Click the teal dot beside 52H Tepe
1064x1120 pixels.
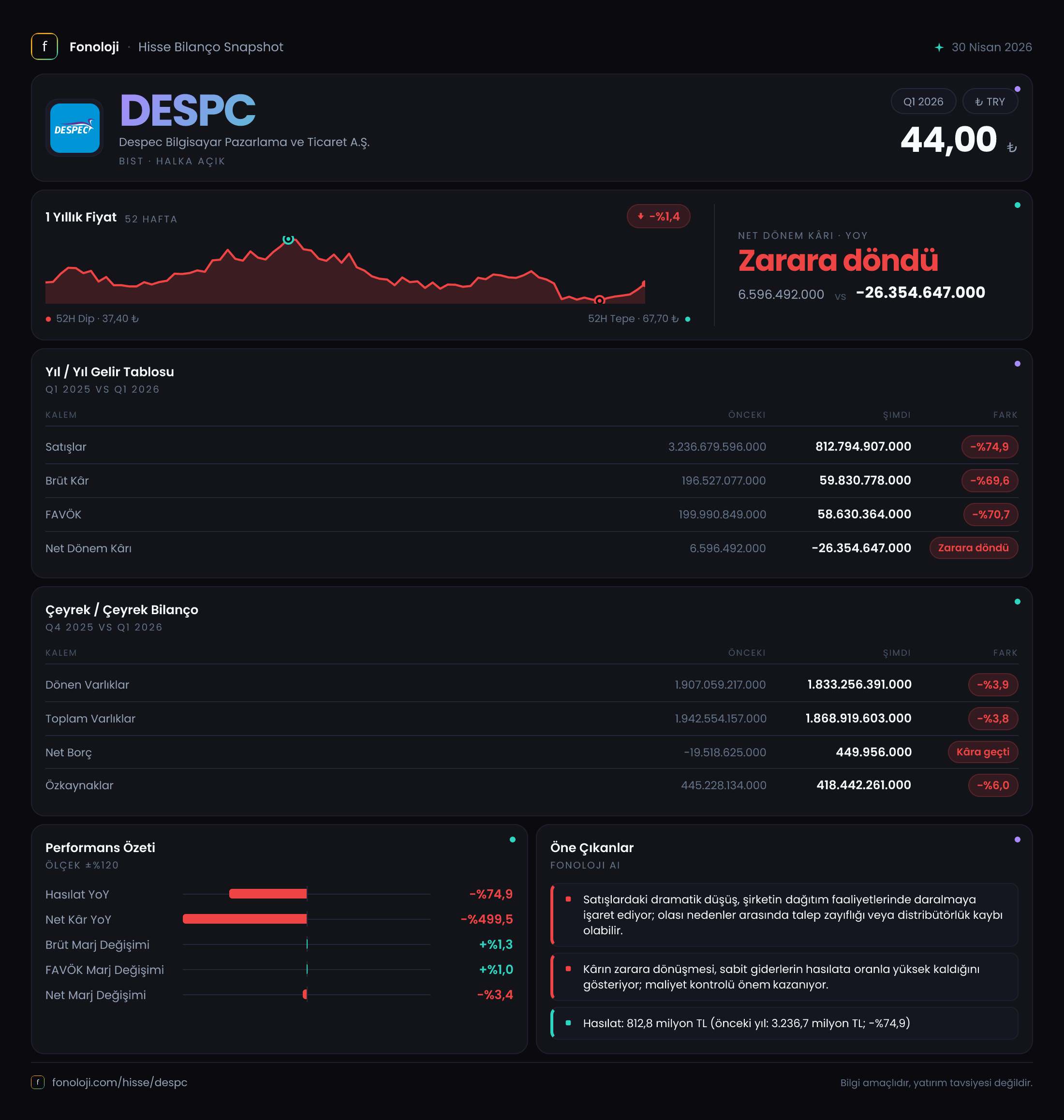click(687, 319)
